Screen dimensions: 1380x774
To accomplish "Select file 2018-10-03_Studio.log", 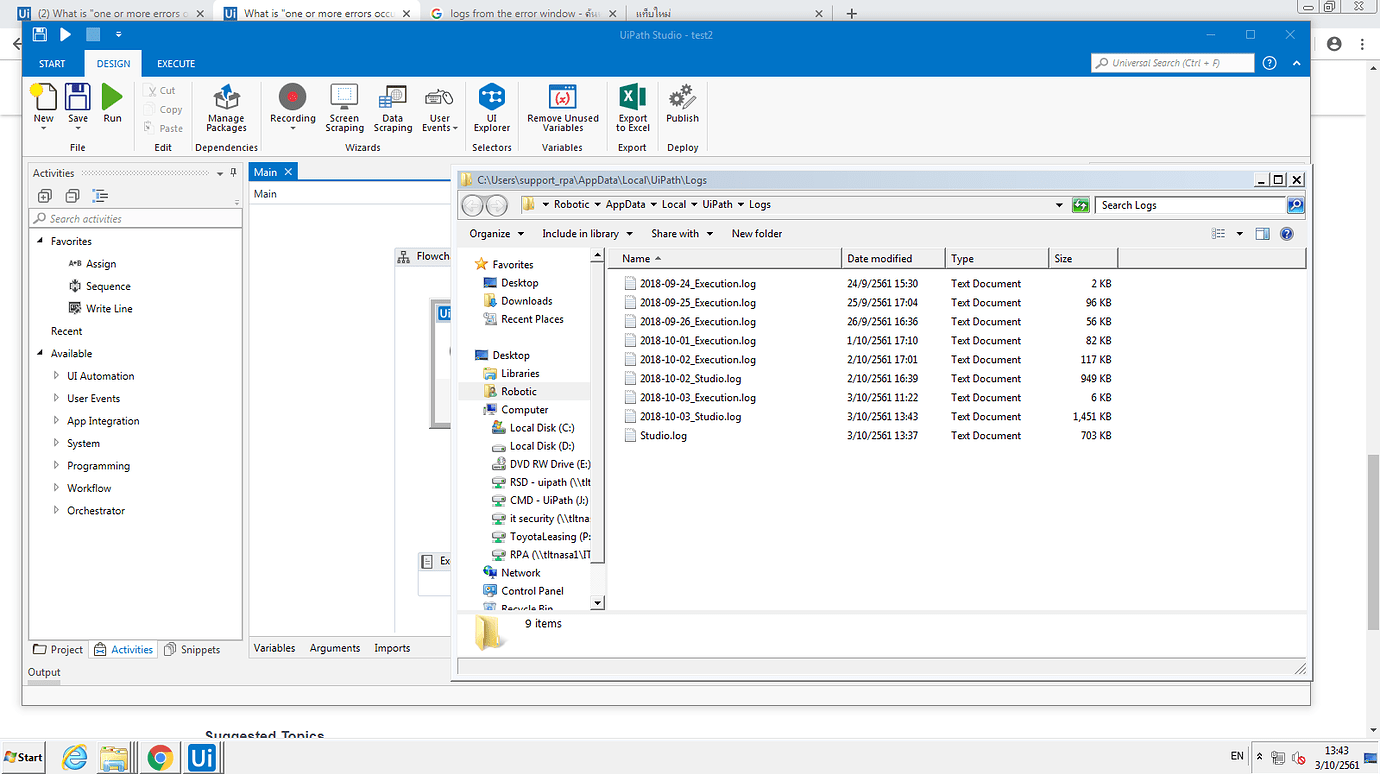I will [x=690, y=416].
